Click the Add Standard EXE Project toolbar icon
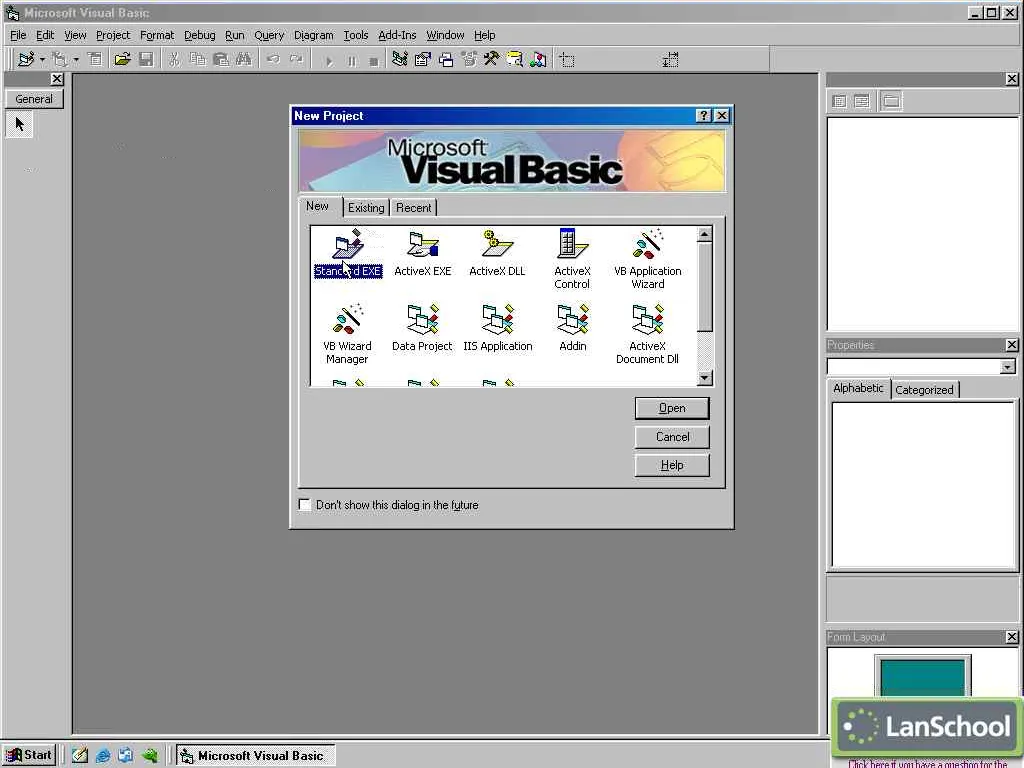The height and width of the screenshot is (768, 1024). [26, 59]
